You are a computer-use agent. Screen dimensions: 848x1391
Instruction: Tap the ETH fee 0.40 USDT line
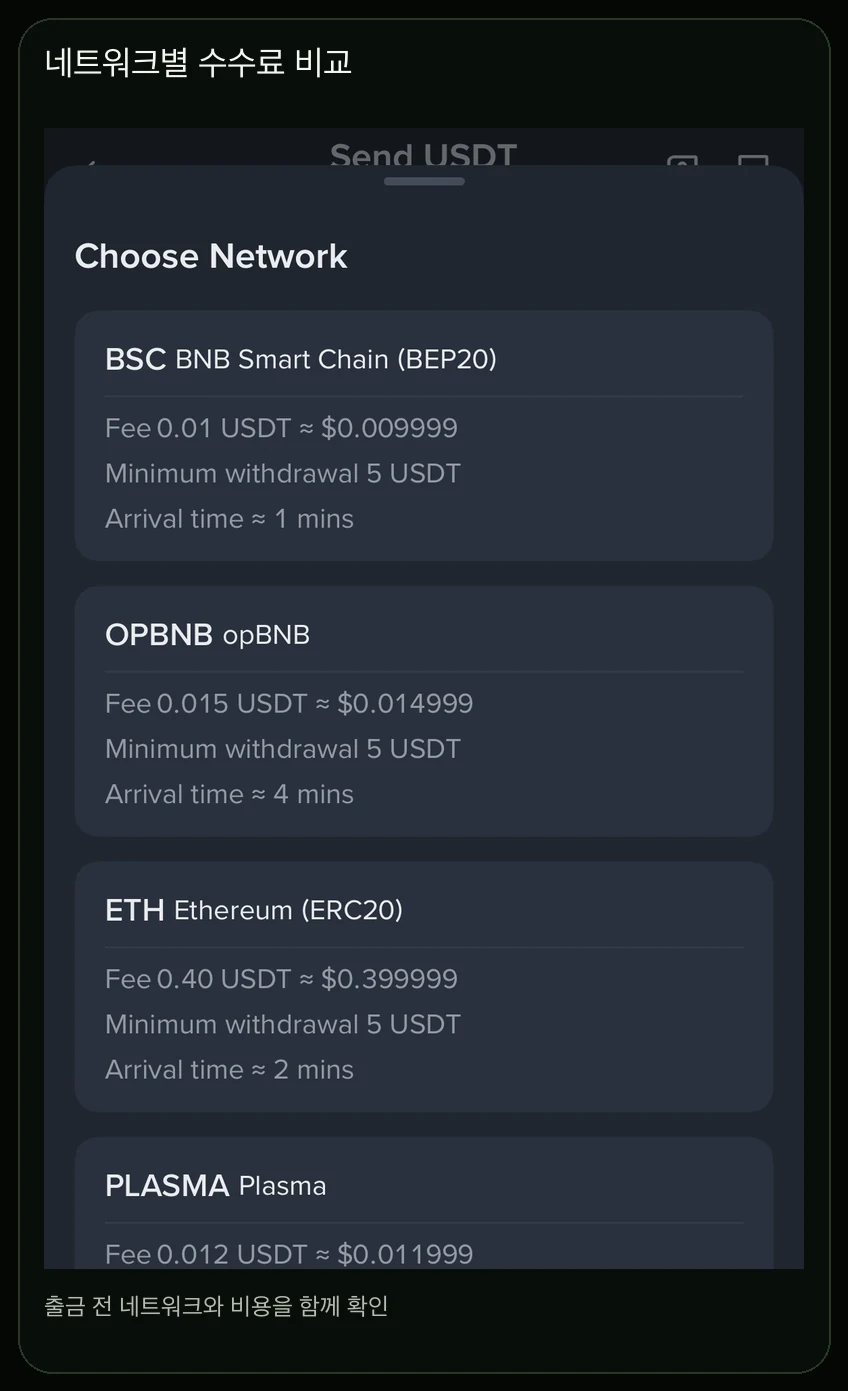coord(281,978)
